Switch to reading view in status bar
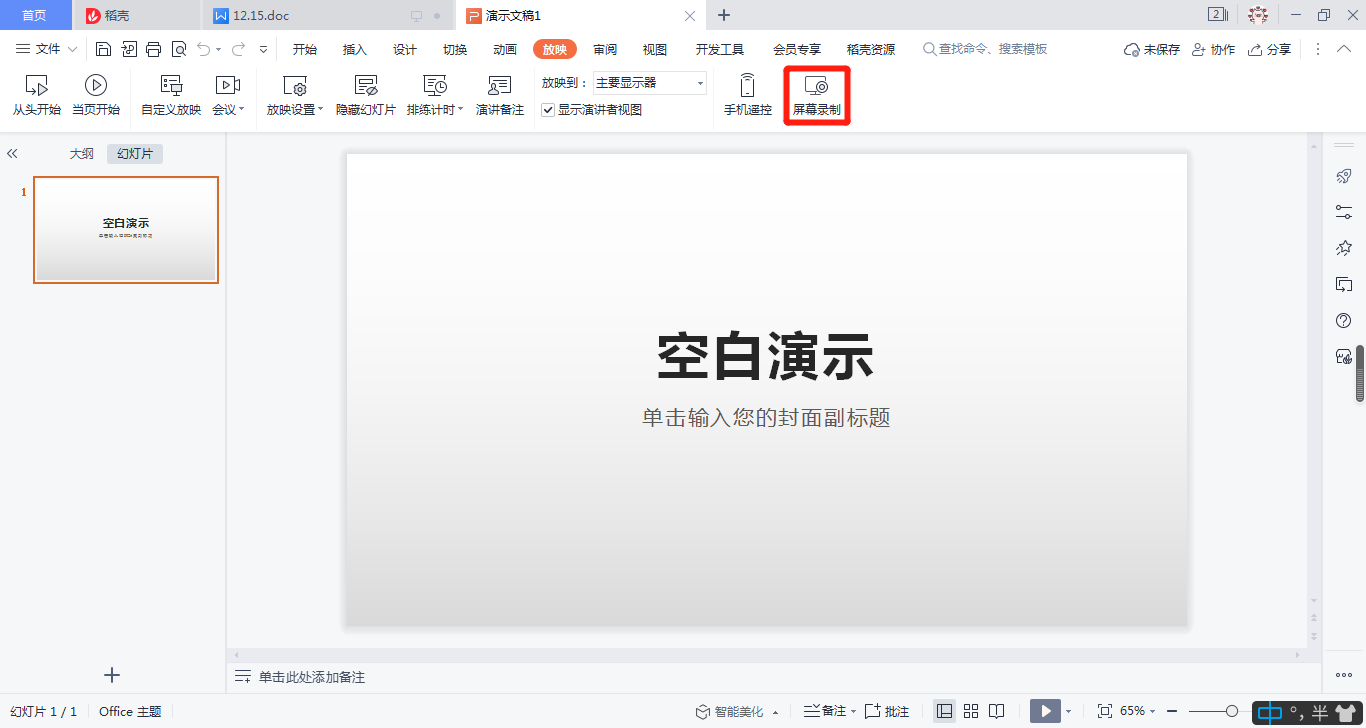 pyautogui.click(x=996, y=711)
